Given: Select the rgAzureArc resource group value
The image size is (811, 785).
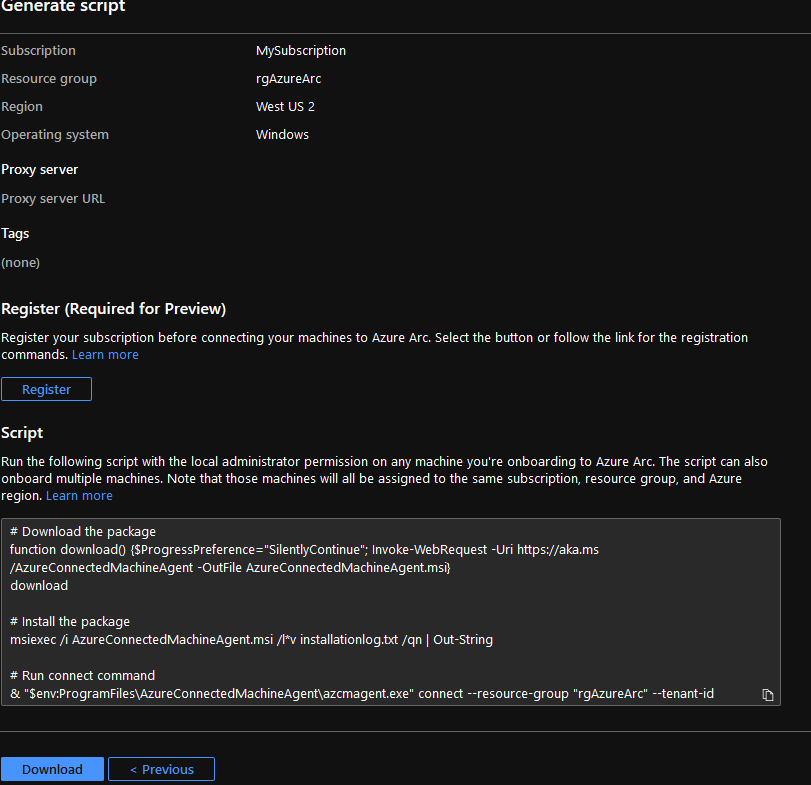Looking at the screenshot, I should [x=289, y=79].
